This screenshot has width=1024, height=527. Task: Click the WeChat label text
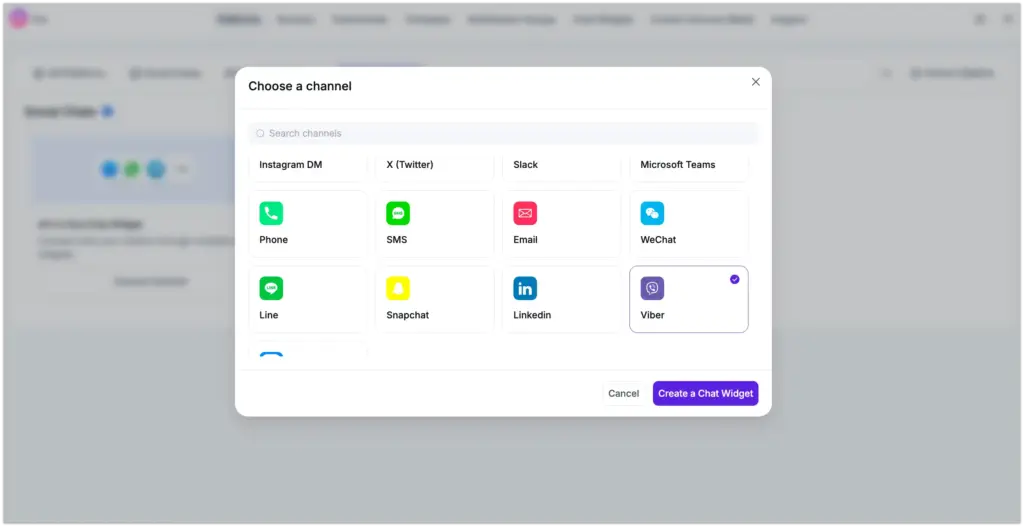(x=658, y=240)
